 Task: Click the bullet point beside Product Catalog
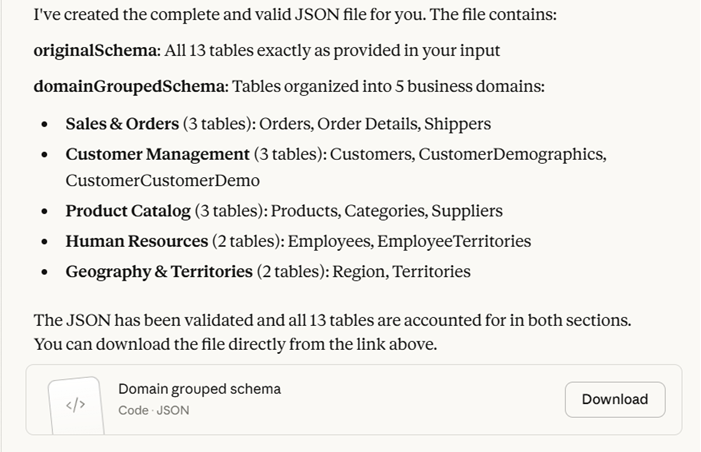pos(46,212)
